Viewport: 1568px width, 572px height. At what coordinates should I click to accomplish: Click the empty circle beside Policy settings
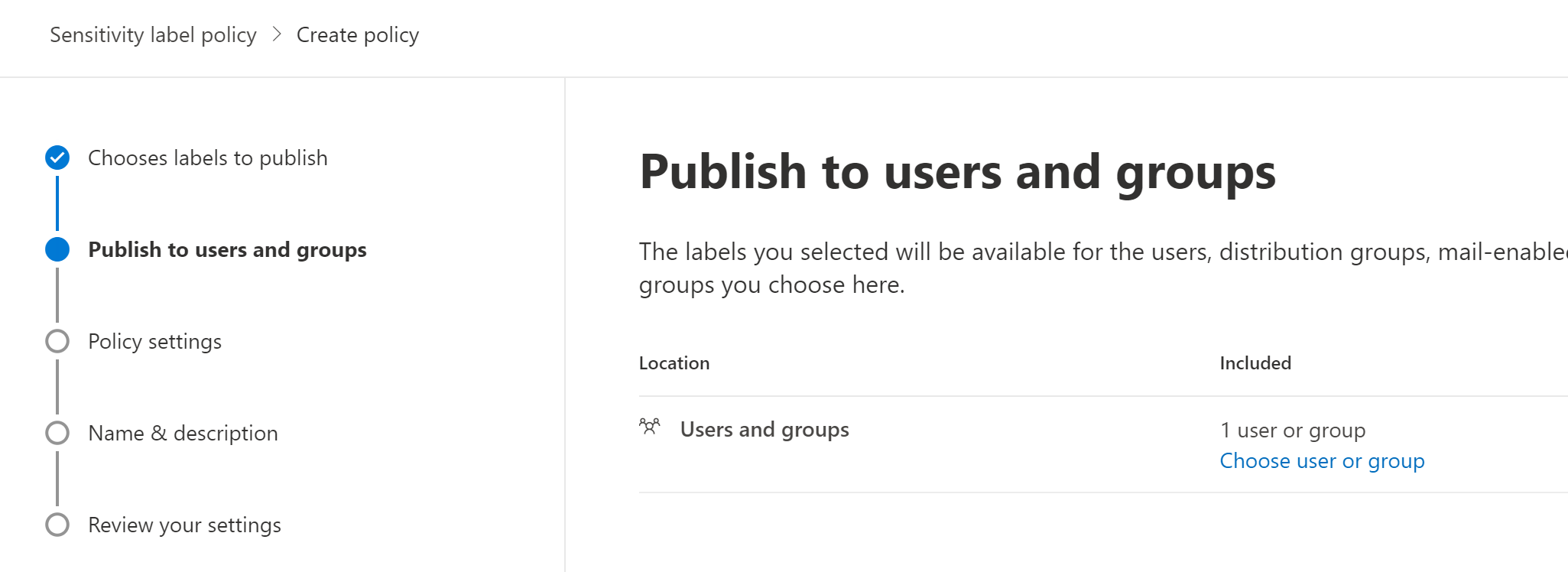pos(57,341)
